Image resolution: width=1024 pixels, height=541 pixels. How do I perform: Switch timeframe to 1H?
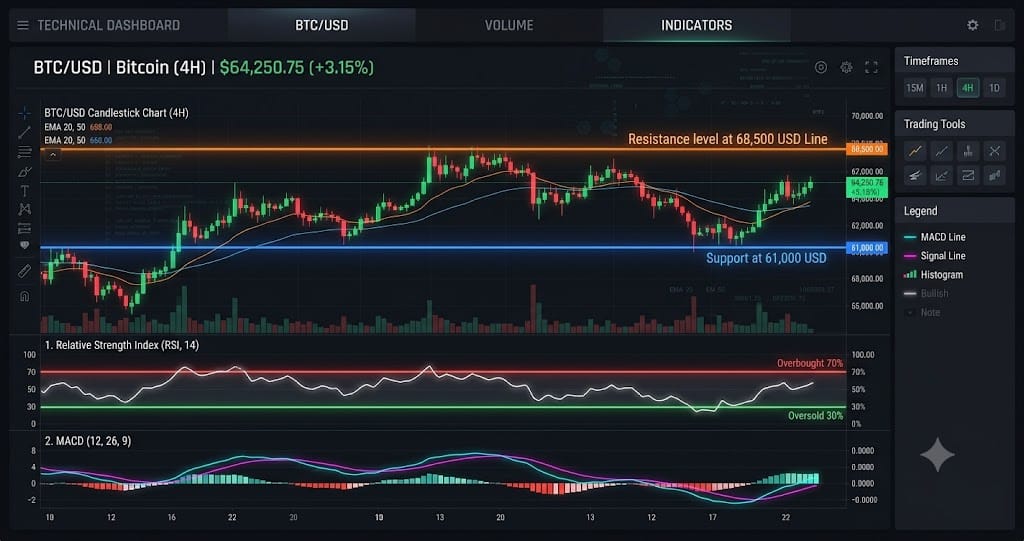click(942, 88)
